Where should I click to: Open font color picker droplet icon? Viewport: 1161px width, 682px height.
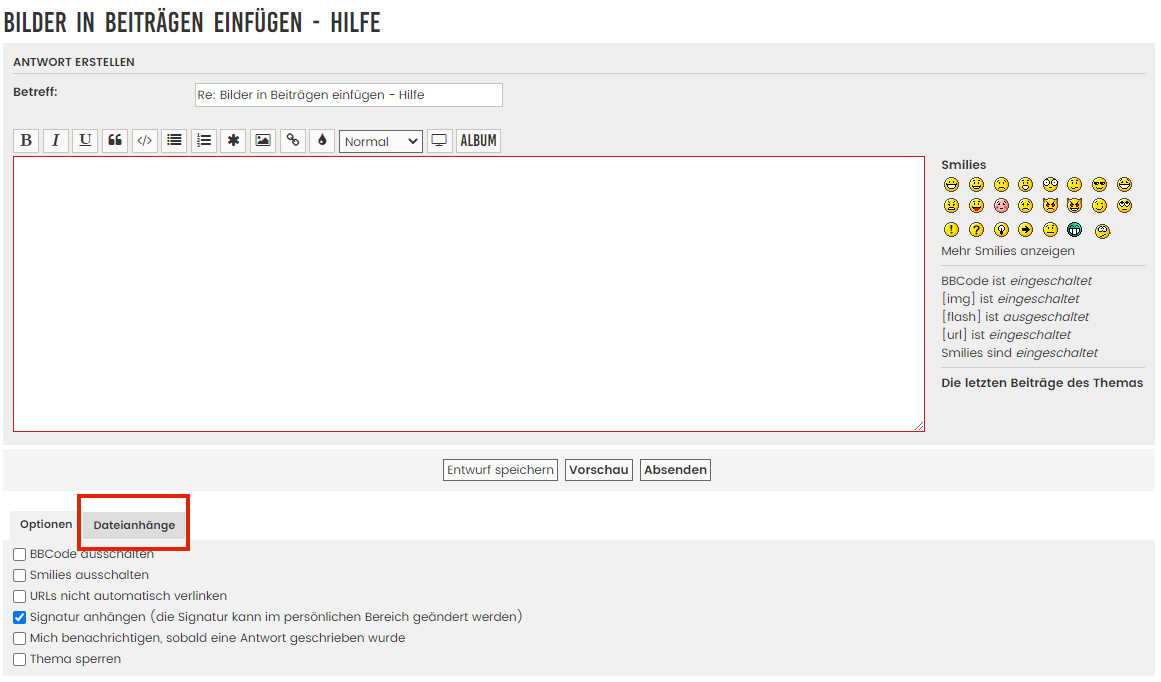[322, 141]
